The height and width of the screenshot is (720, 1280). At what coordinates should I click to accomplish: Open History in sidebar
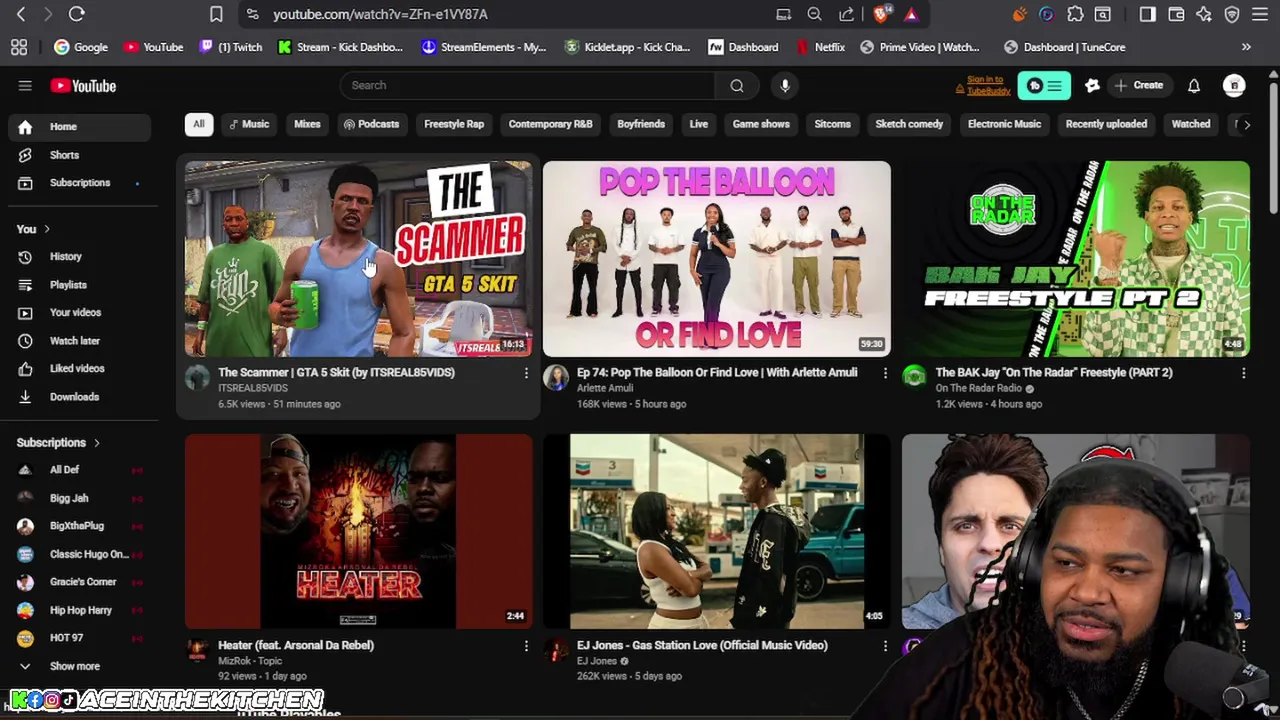point(80,257)
